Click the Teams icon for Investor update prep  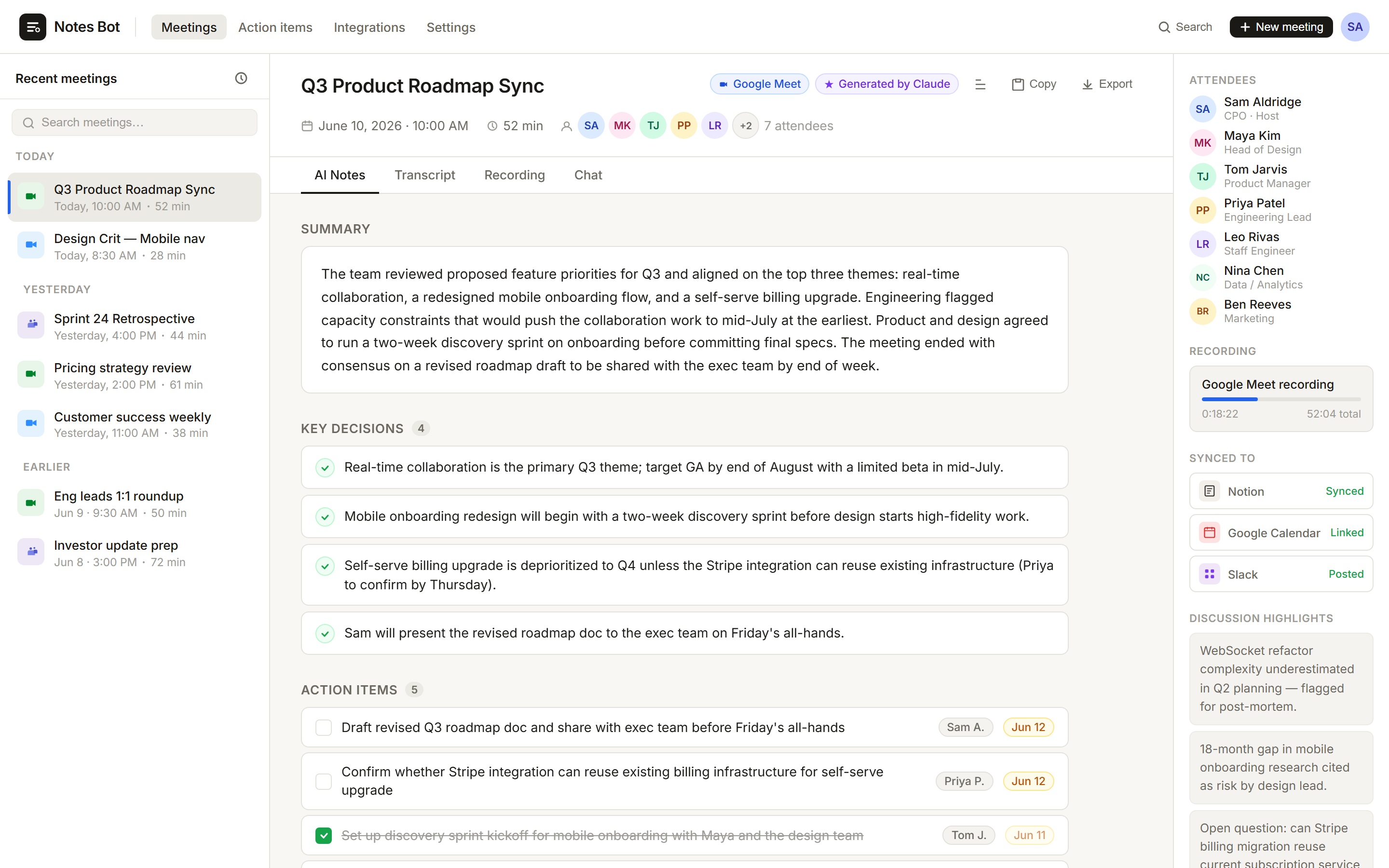pos(31,552)
